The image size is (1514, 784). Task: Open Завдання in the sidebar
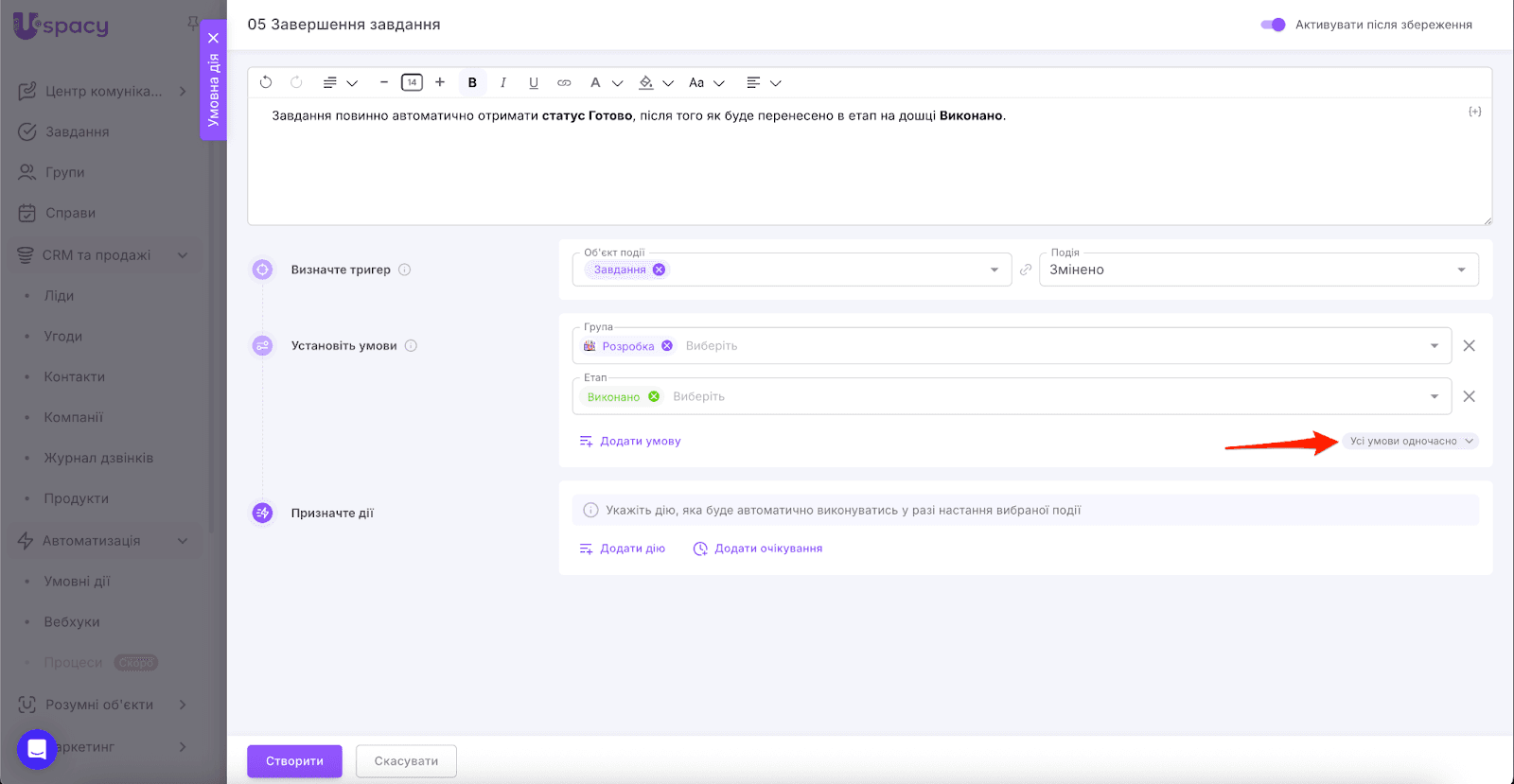point(77,132)
